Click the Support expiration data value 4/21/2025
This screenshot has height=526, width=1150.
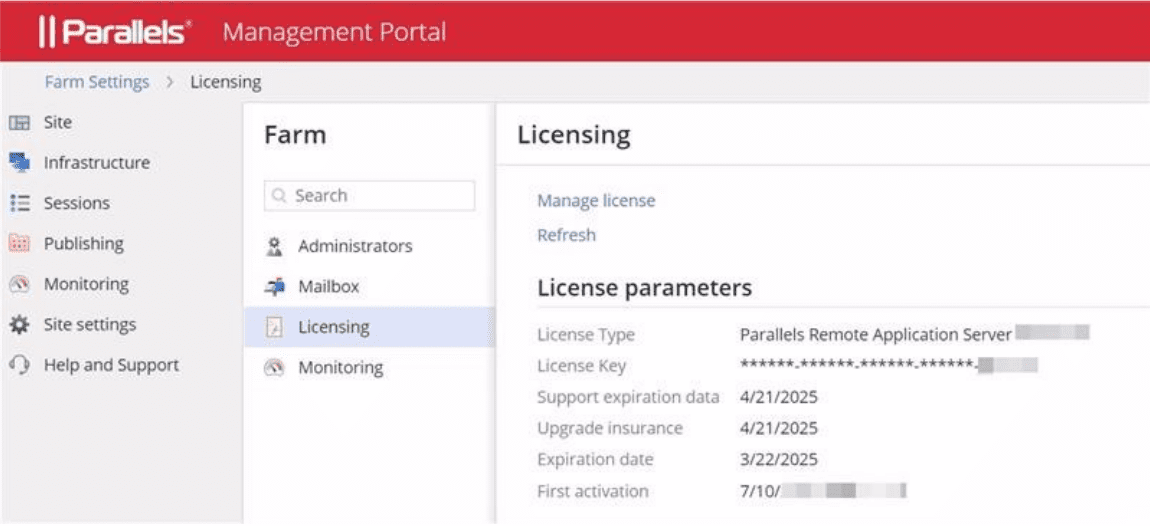click(778, 398)
